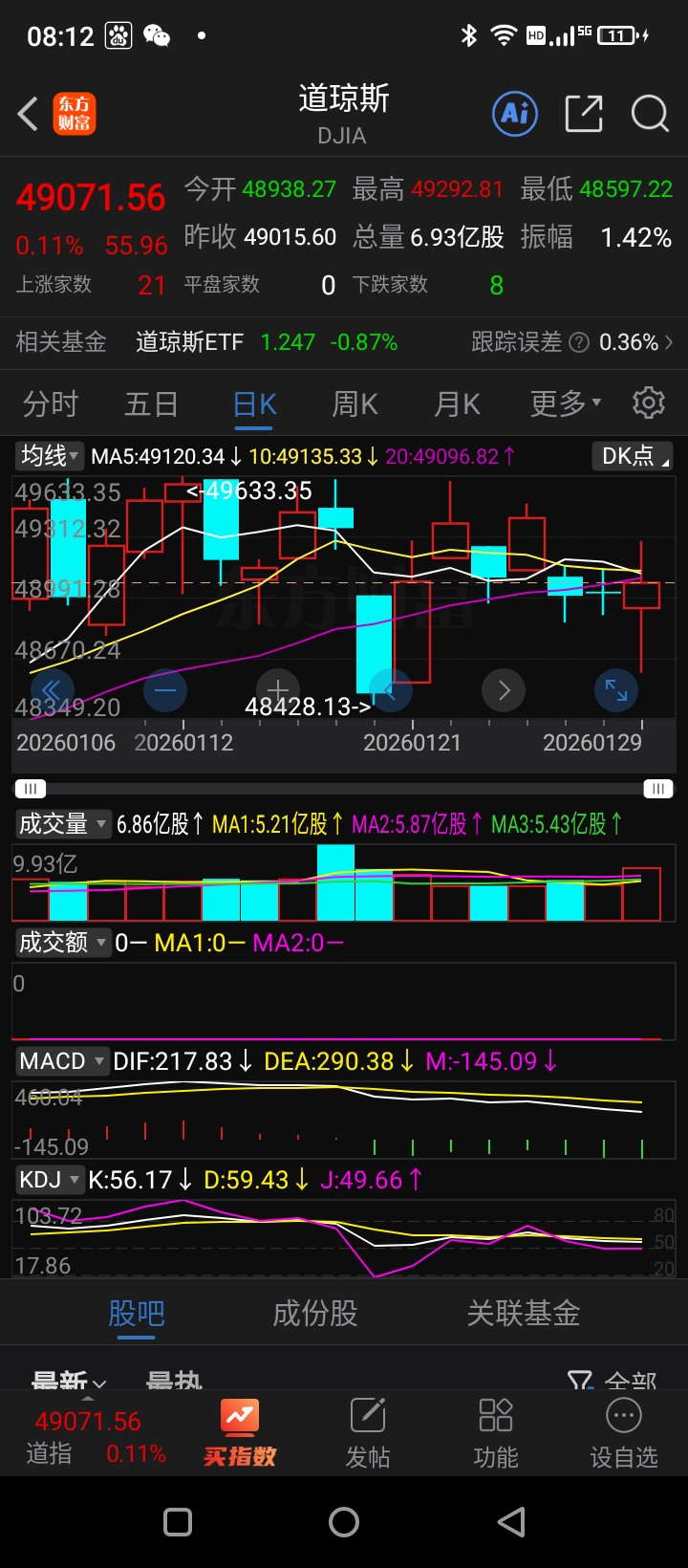Tap the 最热 sort option

(174, 1382)
